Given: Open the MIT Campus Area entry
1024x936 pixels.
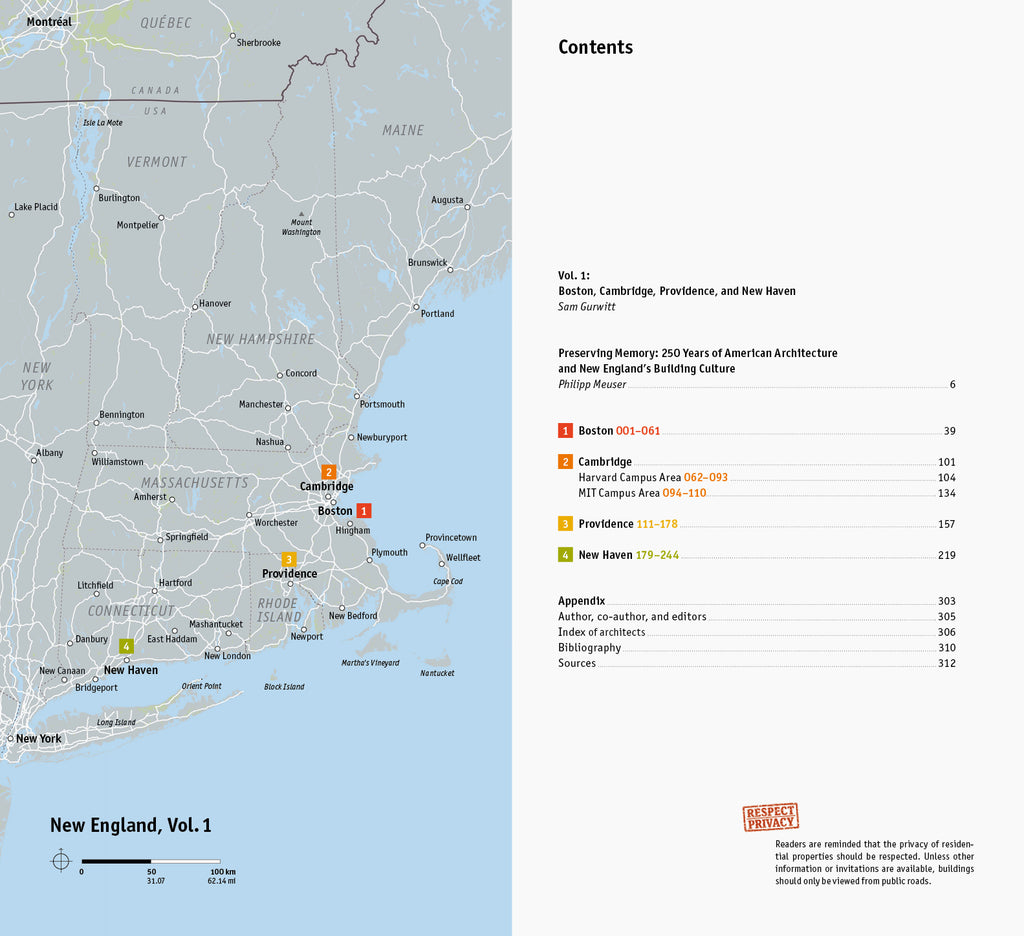Looking at the screenshot, I should pos(642,493).
